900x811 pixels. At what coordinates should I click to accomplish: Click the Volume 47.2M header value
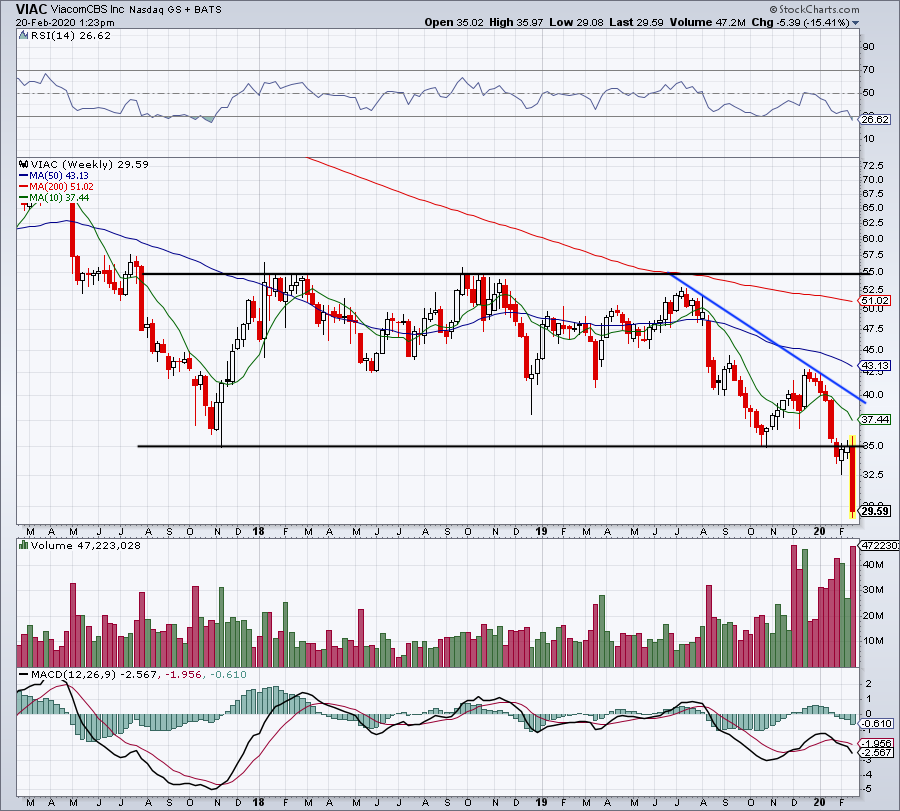[707, 22]
